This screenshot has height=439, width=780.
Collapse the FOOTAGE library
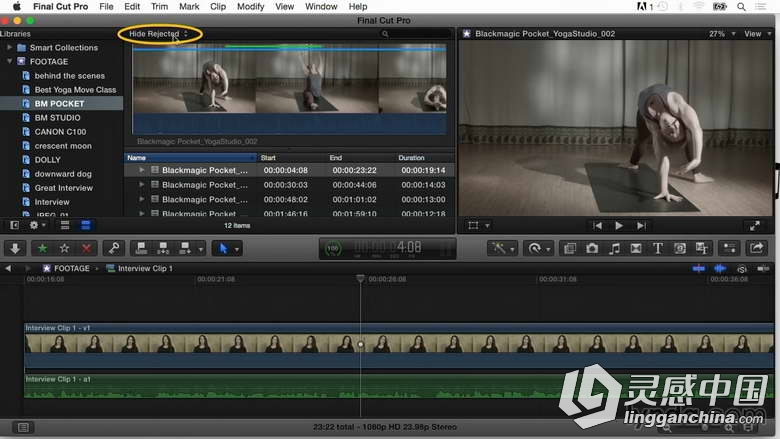(x=9, y=61)
